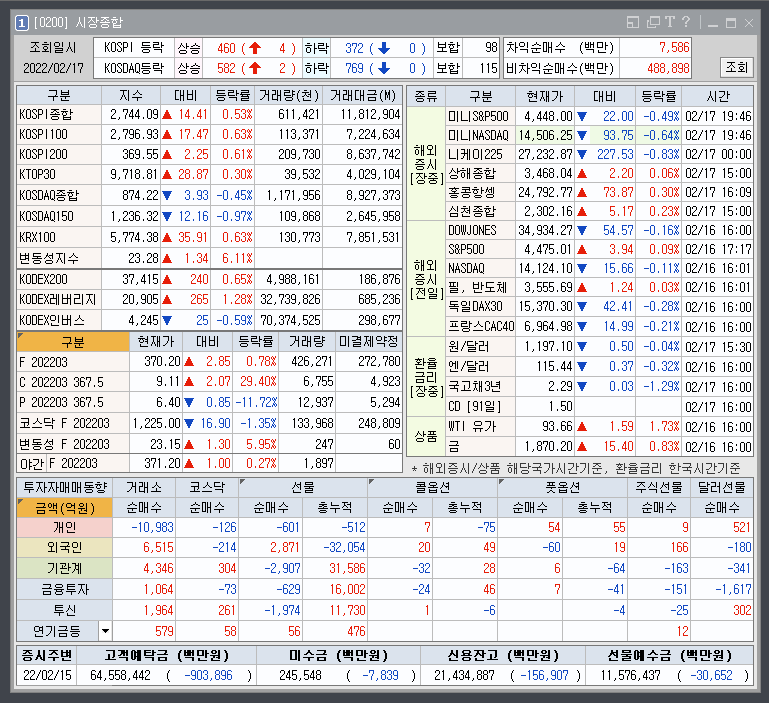Viewport: 769px width, 703px height.
Task: Select the 원/달러 exchange rate row
Action: 600,347
